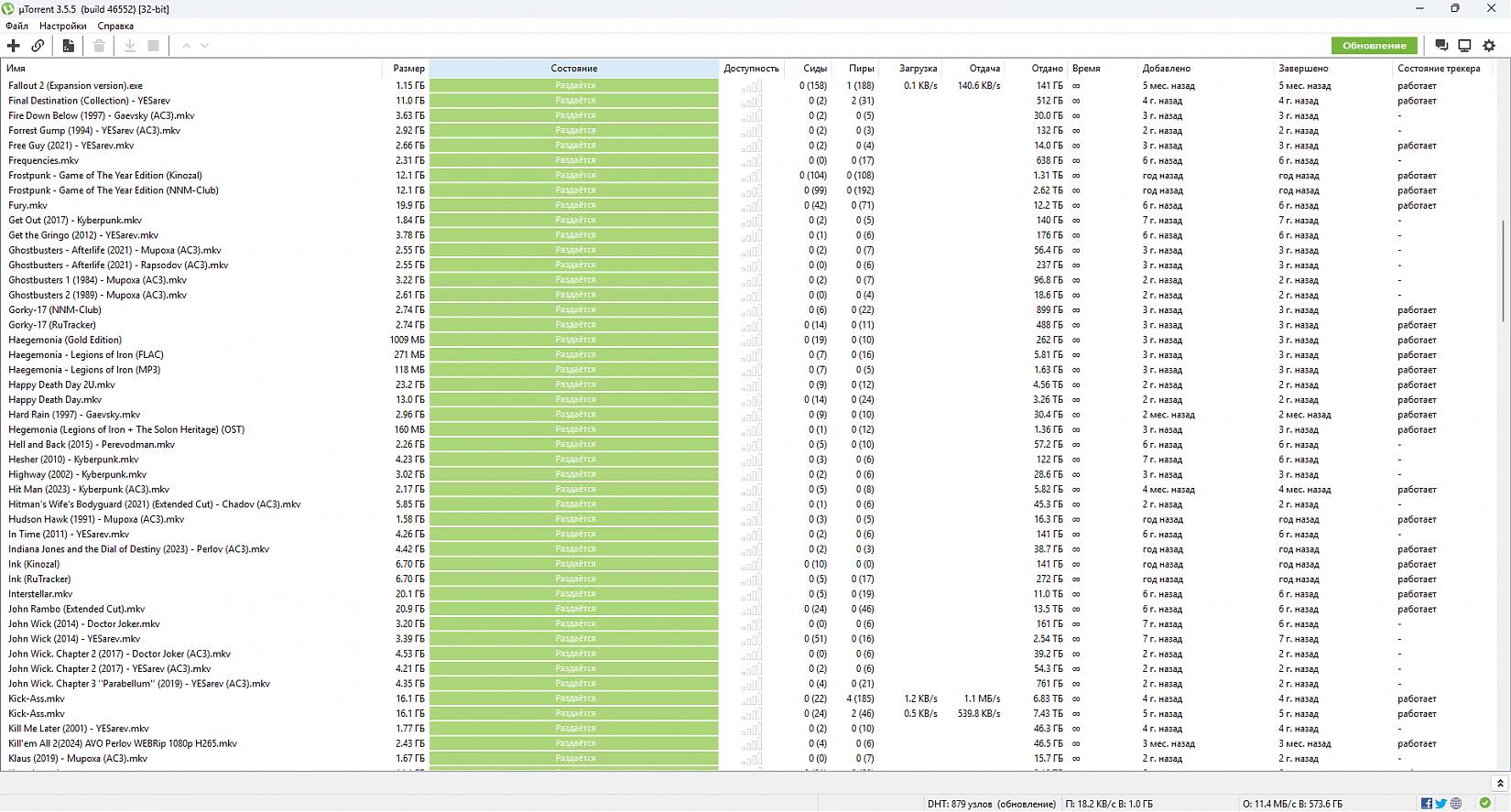Open preferences via the gear icon
Screen dimensions: 1511x812
(1489, 46)
